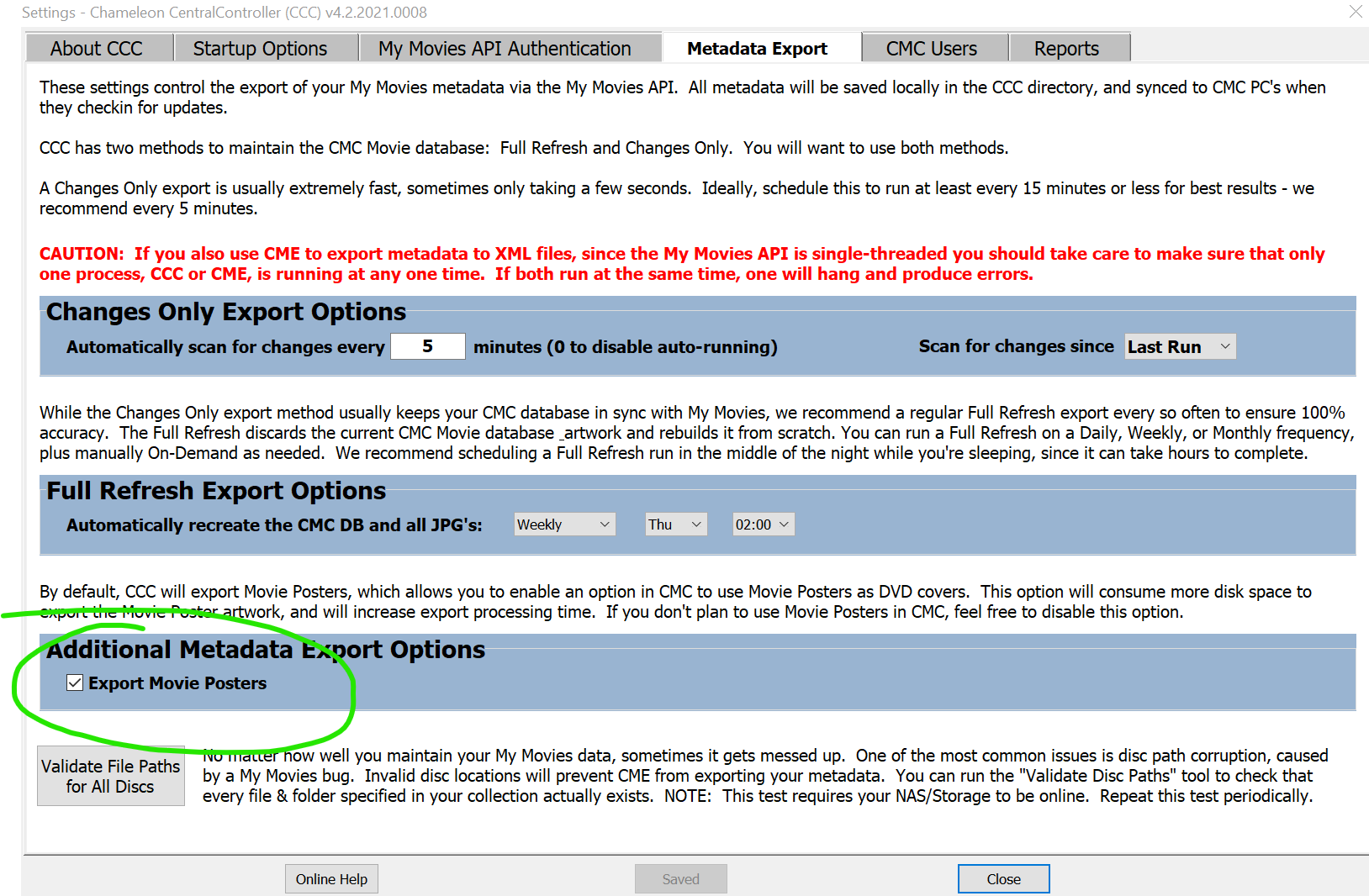Screen dimensions: 1369x896
Task: Open Online Help
Action: click(331, 879)
